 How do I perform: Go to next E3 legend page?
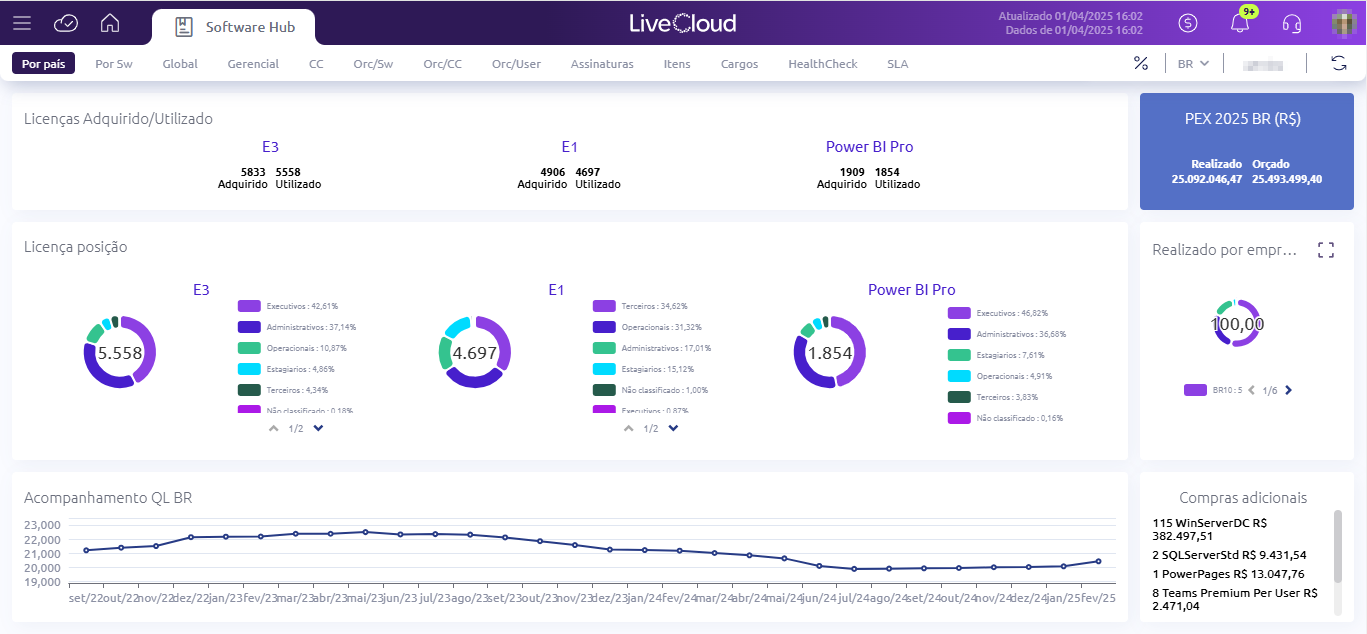(x=318, y=428)
